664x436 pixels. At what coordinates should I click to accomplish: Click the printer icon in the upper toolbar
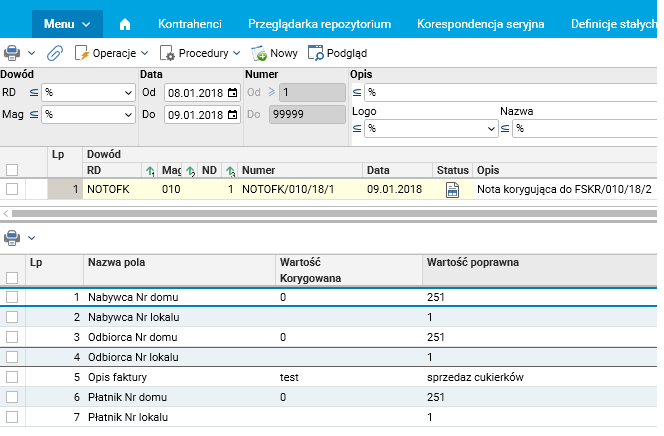(x=12, y=52)
